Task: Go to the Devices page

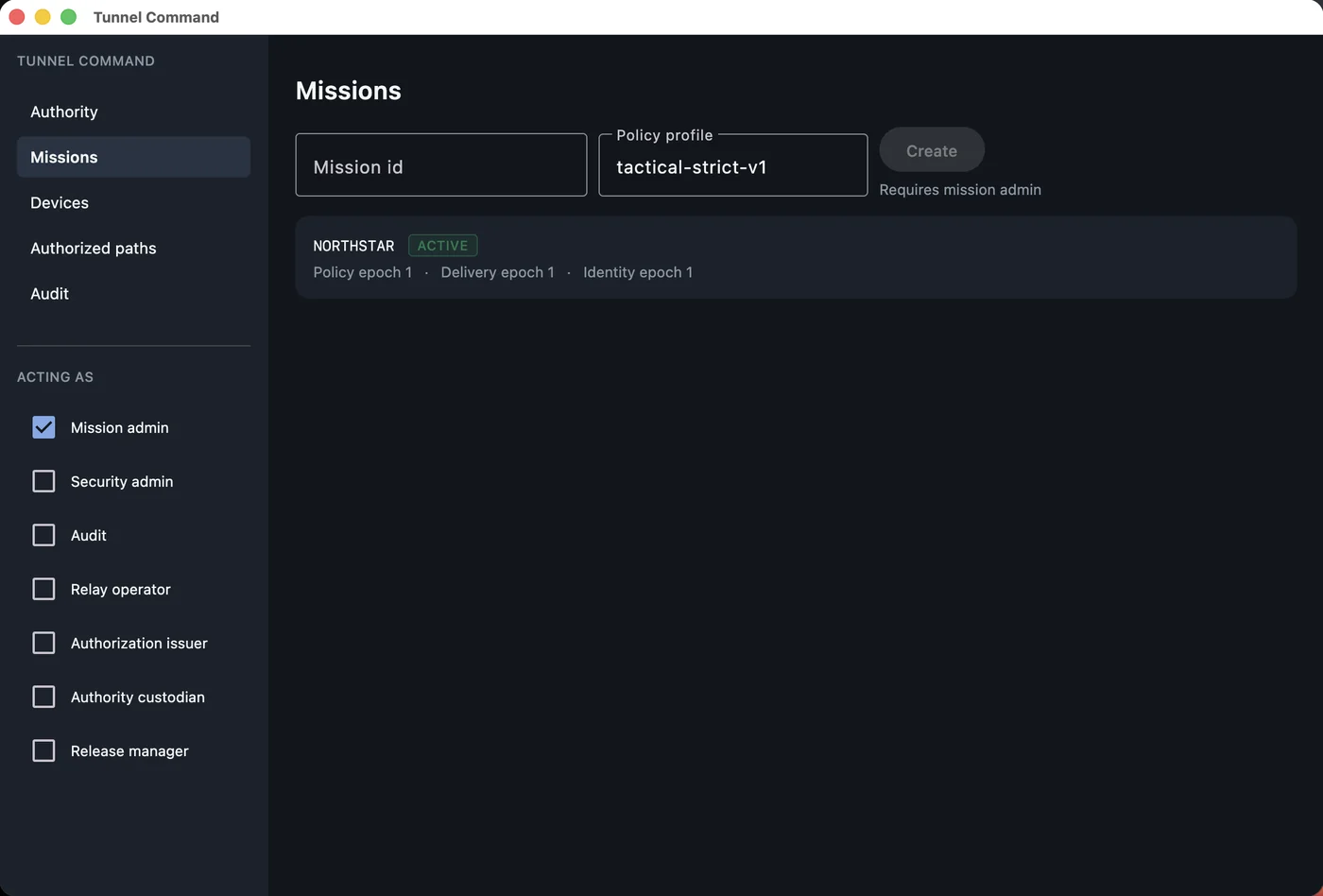Action: (133, 202)
